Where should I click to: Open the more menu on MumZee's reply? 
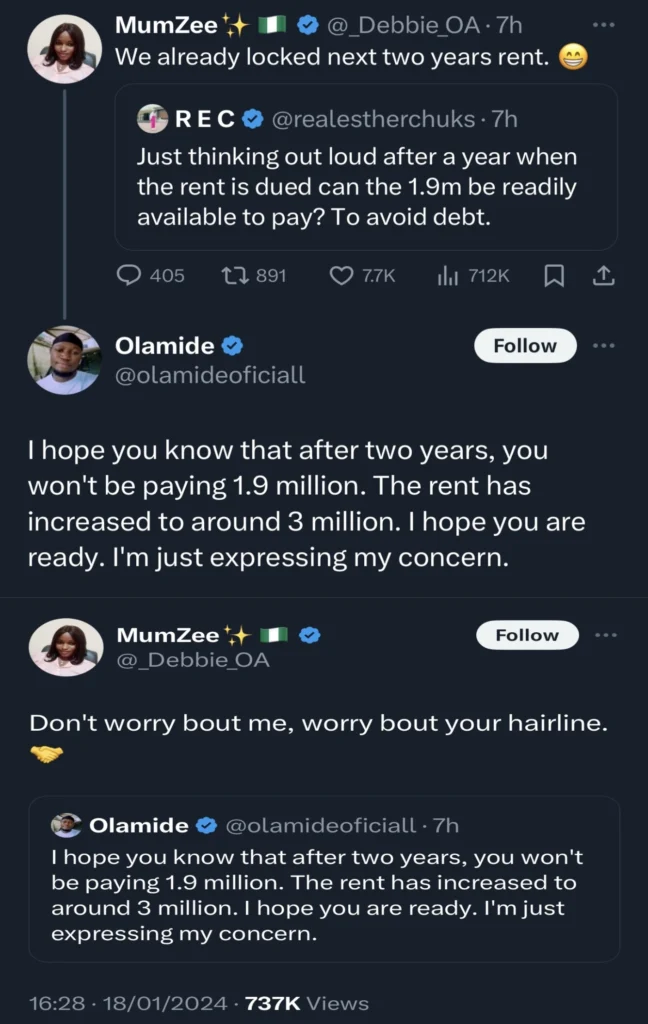(604, 634)
